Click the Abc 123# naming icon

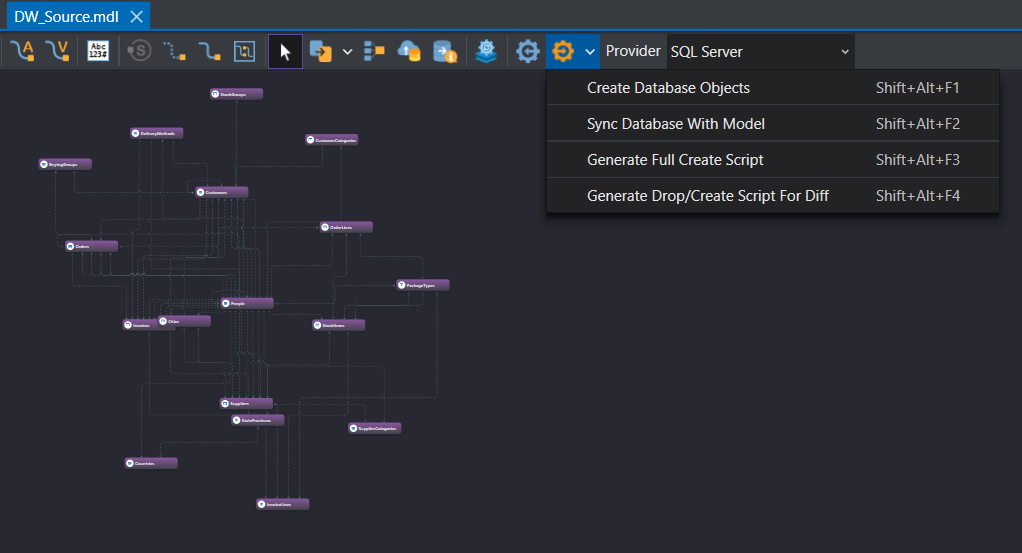(x=98, y=51)
